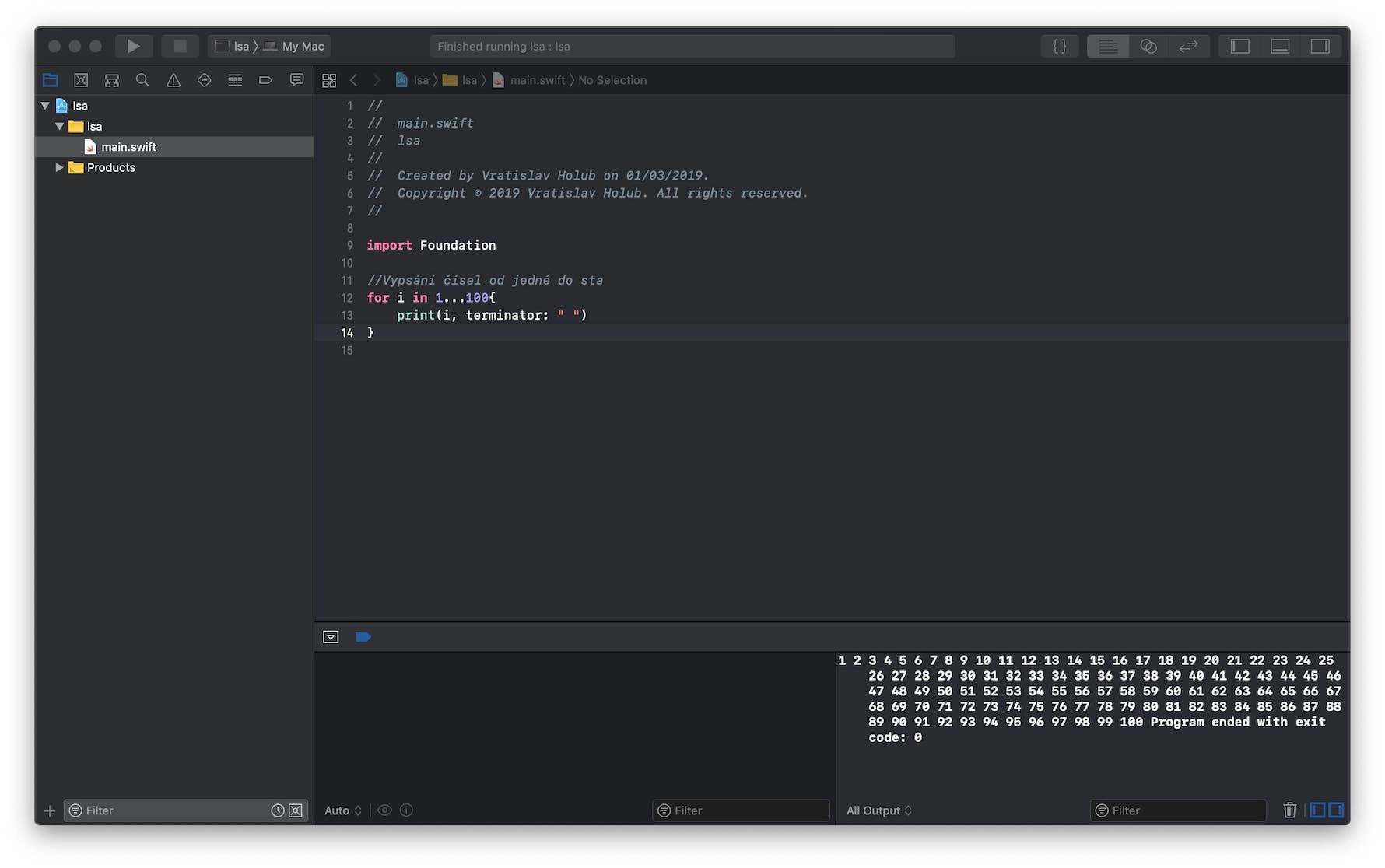This screenshot has height=868, width=1385.
Task: Click the import keyword on line 9
Action: click(389, 245)
